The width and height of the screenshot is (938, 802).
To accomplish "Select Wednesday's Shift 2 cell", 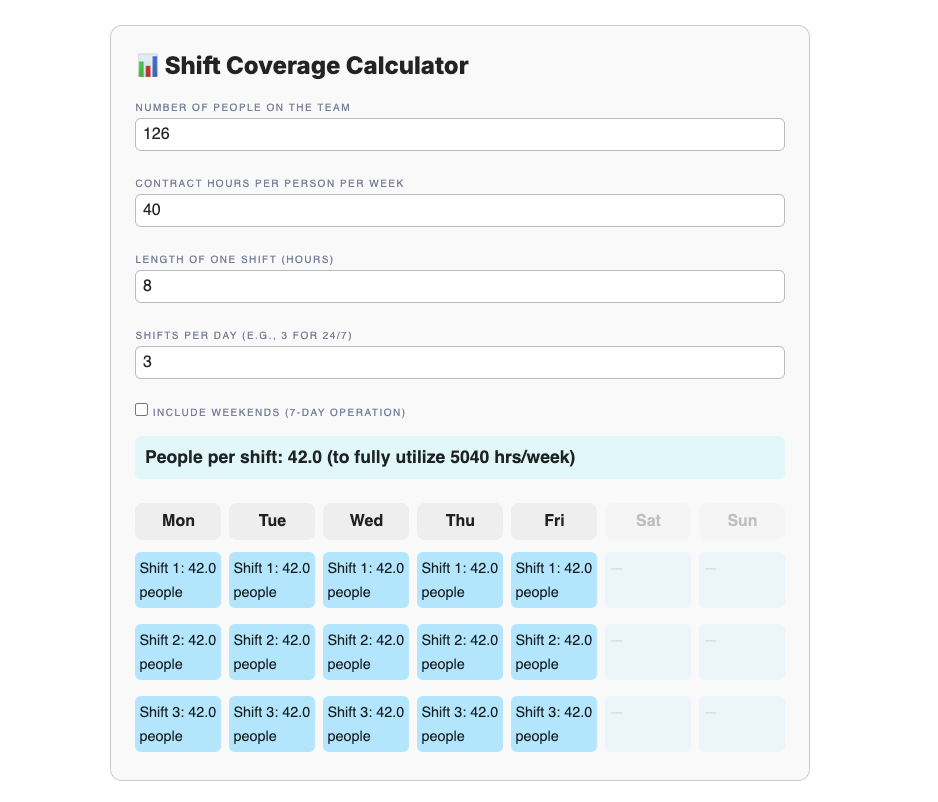I will tap(365, 652).
